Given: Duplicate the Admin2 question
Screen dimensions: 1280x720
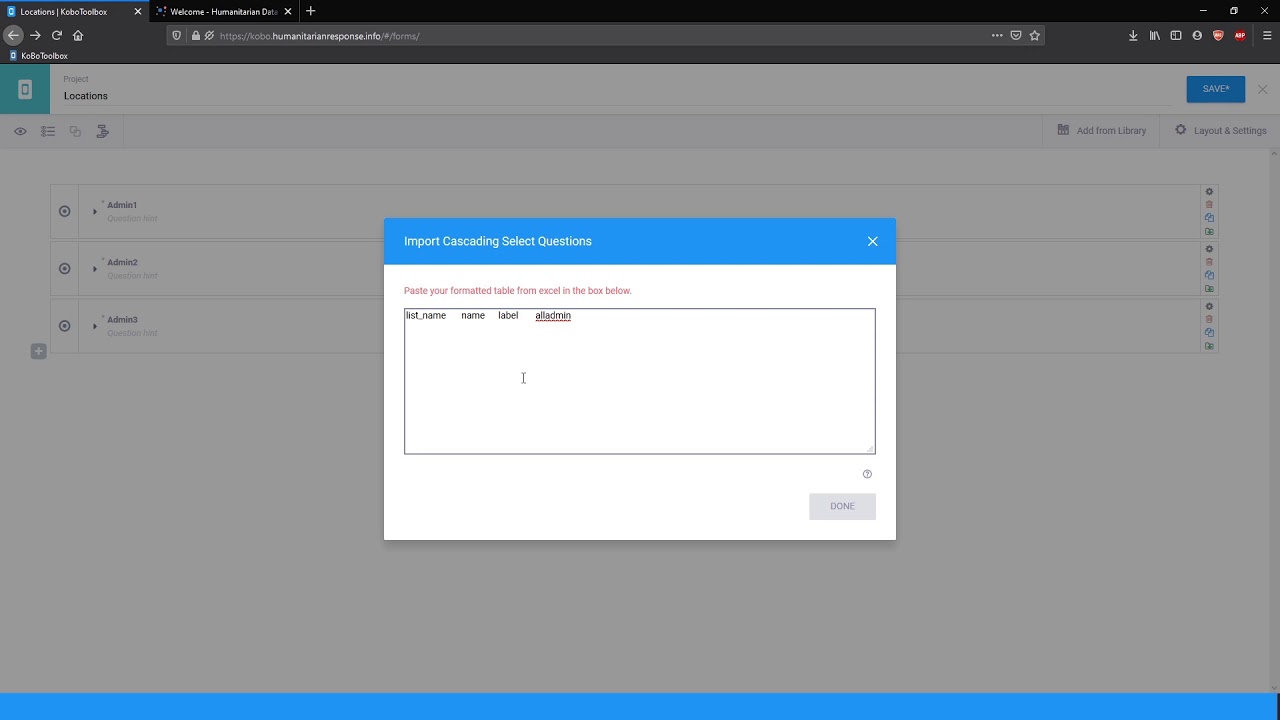Looking at the screenshot, I should 1209,275.
